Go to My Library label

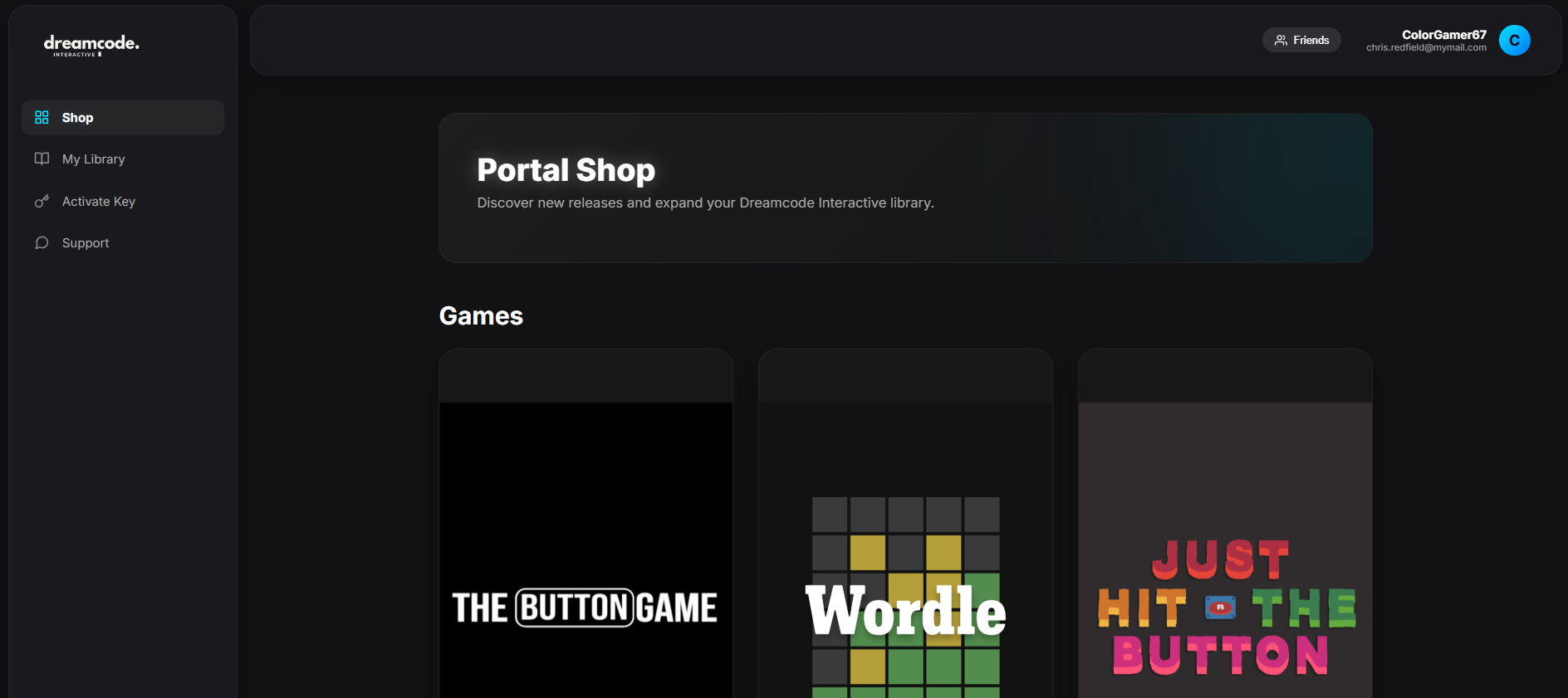93,159
